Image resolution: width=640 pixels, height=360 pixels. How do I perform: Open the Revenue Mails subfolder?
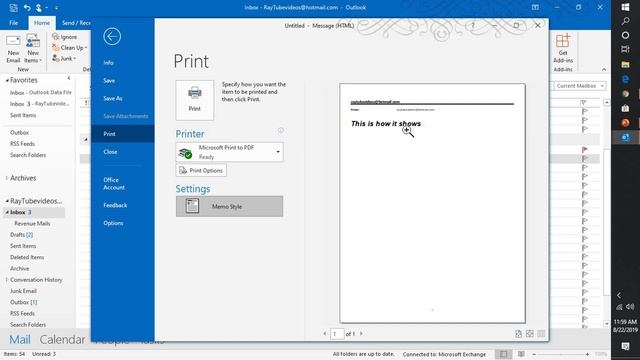tap(32, 224)
